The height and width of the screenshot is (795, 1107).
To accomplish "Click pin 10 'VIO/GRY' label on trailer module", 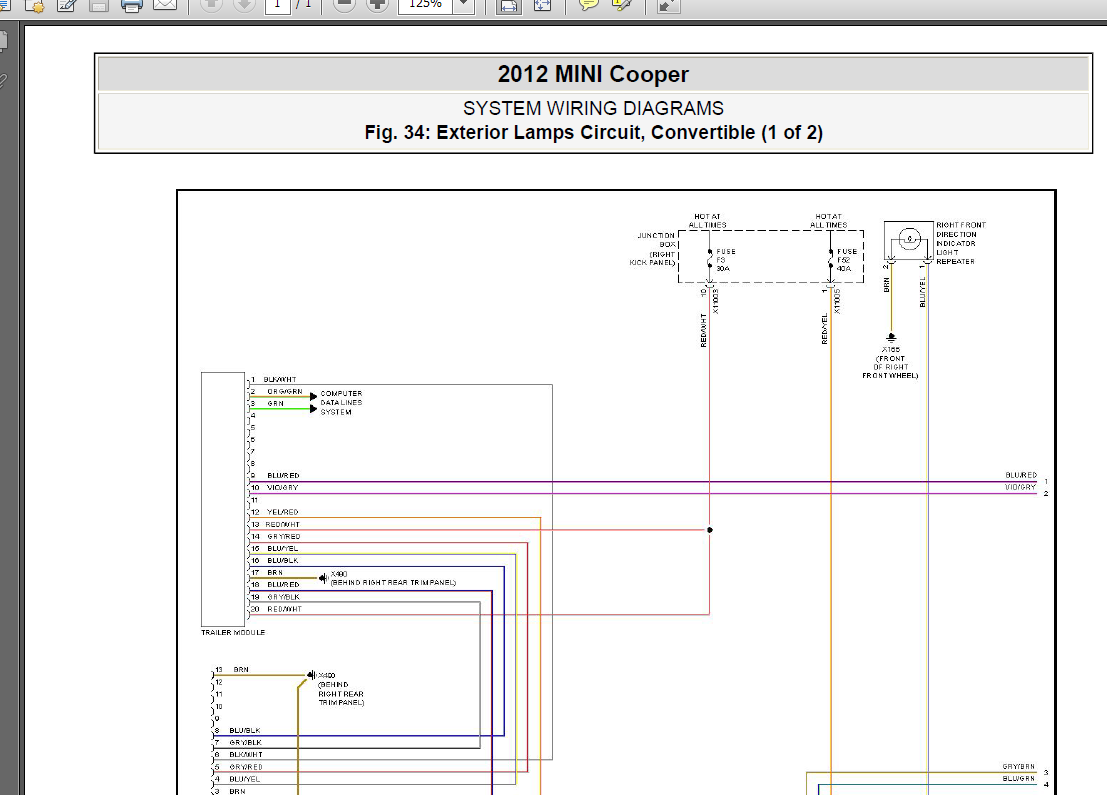I will (282, 487).
